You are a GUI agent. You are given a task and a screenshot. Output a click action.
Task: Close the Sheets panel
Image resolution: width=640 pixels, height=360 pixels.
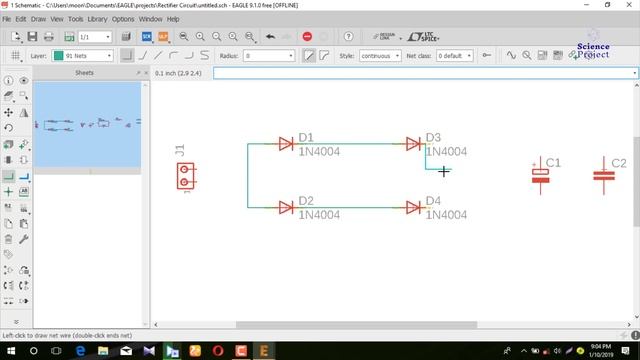click(146, 73)
